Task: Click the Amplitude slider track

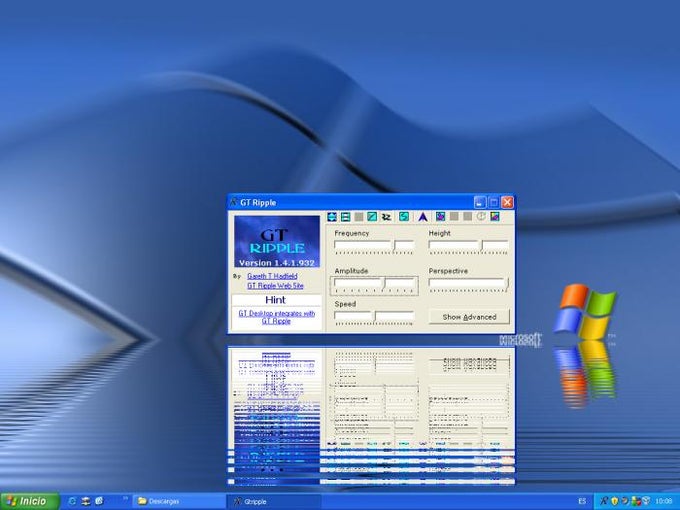Action: 374,283
